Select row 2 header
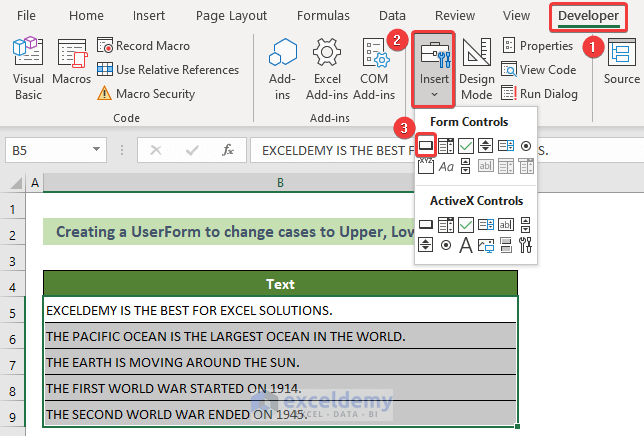 13,235
